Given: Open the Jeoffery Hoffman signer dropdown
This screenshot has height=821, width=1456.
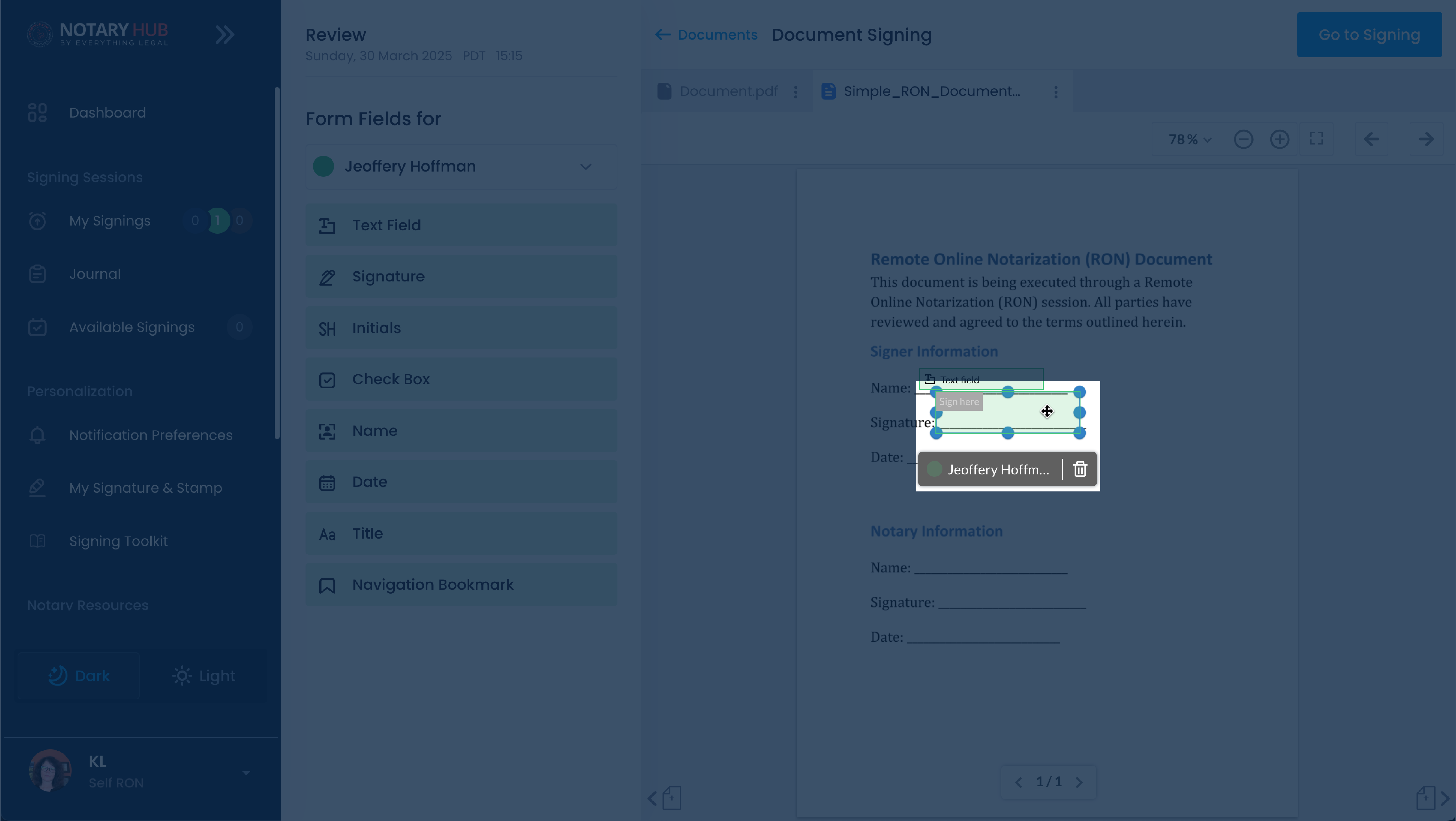Looking at the screenshot, I should coord(461,167).
